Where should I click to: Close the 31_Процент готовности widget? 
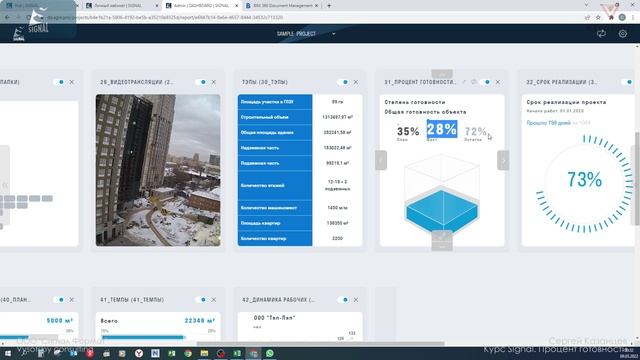pos(498,82)
